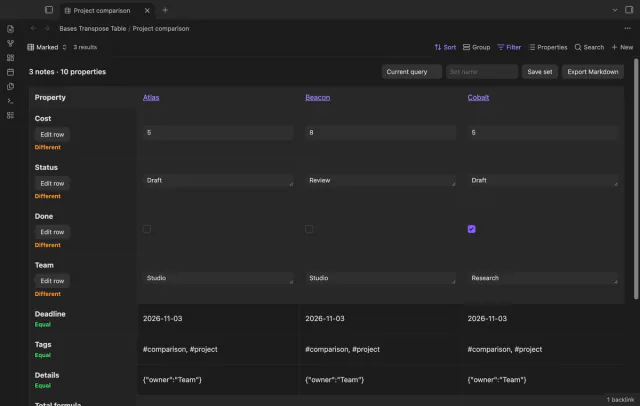The image size is (640, 406).
Task: Edit the Atlas Team Studio field
Action: (218, 278)
